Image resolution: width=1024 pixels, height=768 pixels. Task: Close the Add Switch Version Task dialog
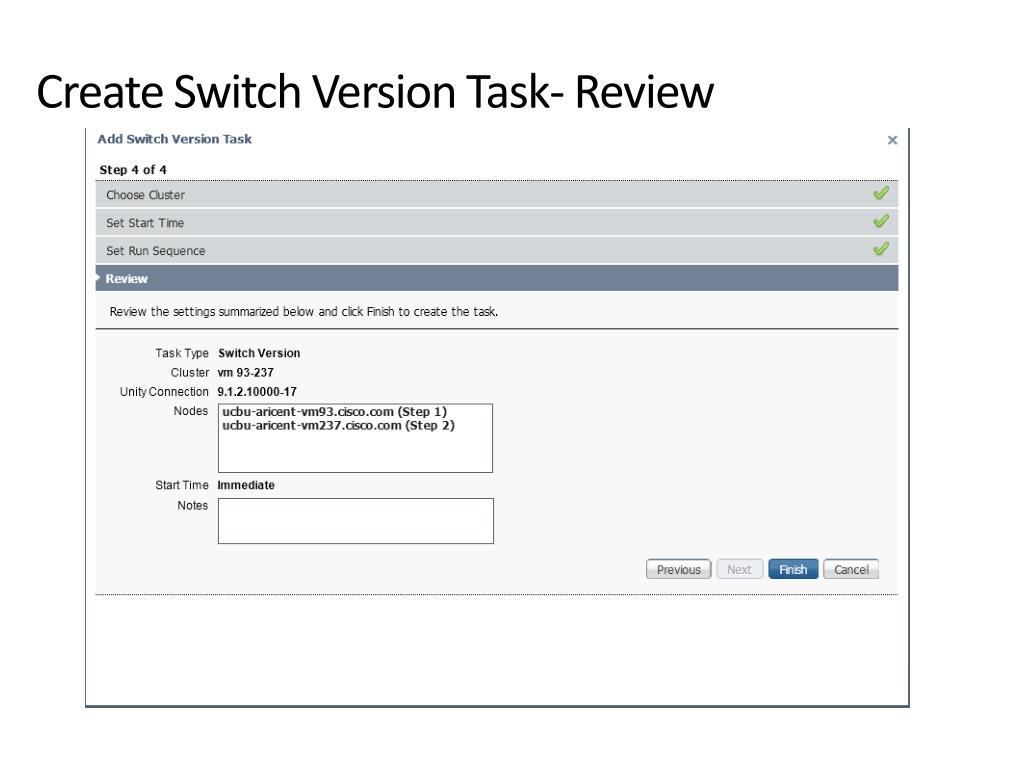pyautogui.click(x=892, y=140)
